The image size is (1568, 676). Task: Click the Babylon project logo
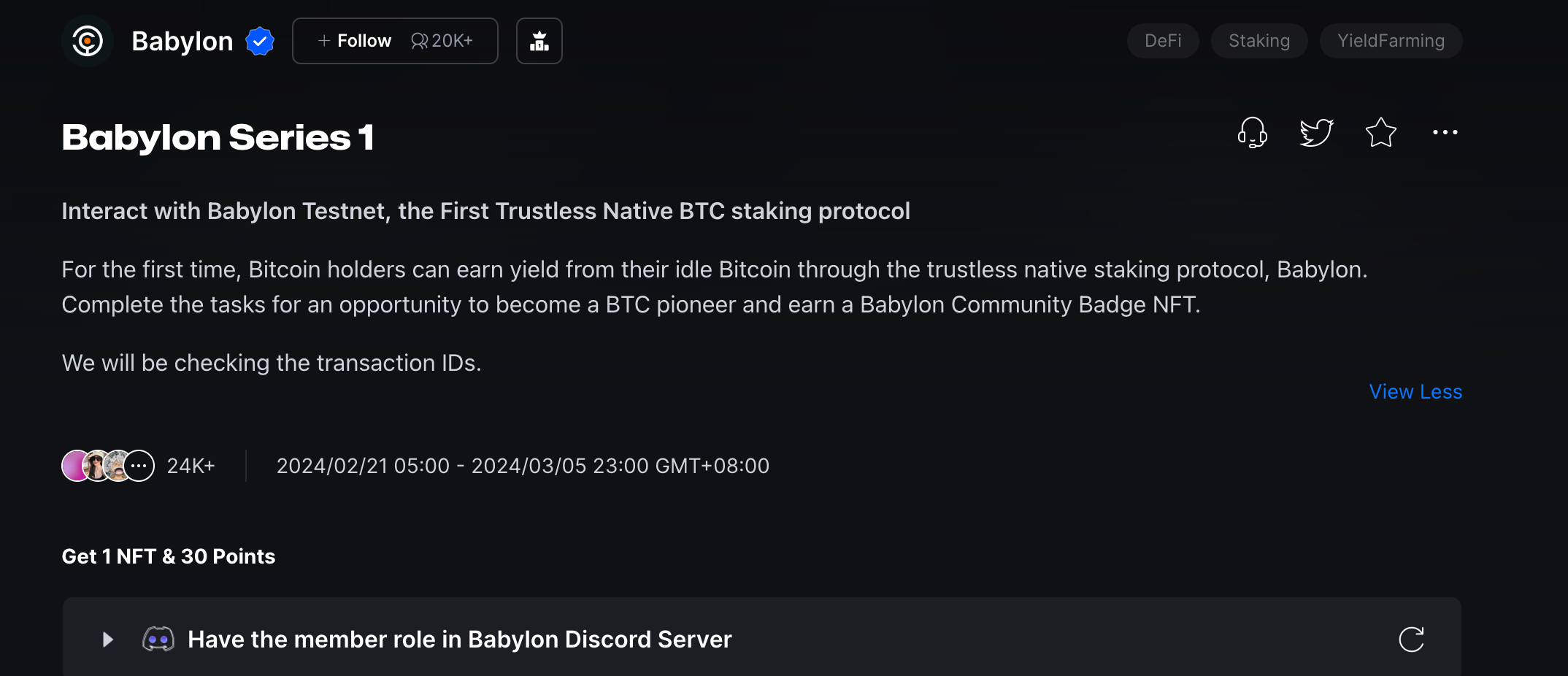(88, 41)
